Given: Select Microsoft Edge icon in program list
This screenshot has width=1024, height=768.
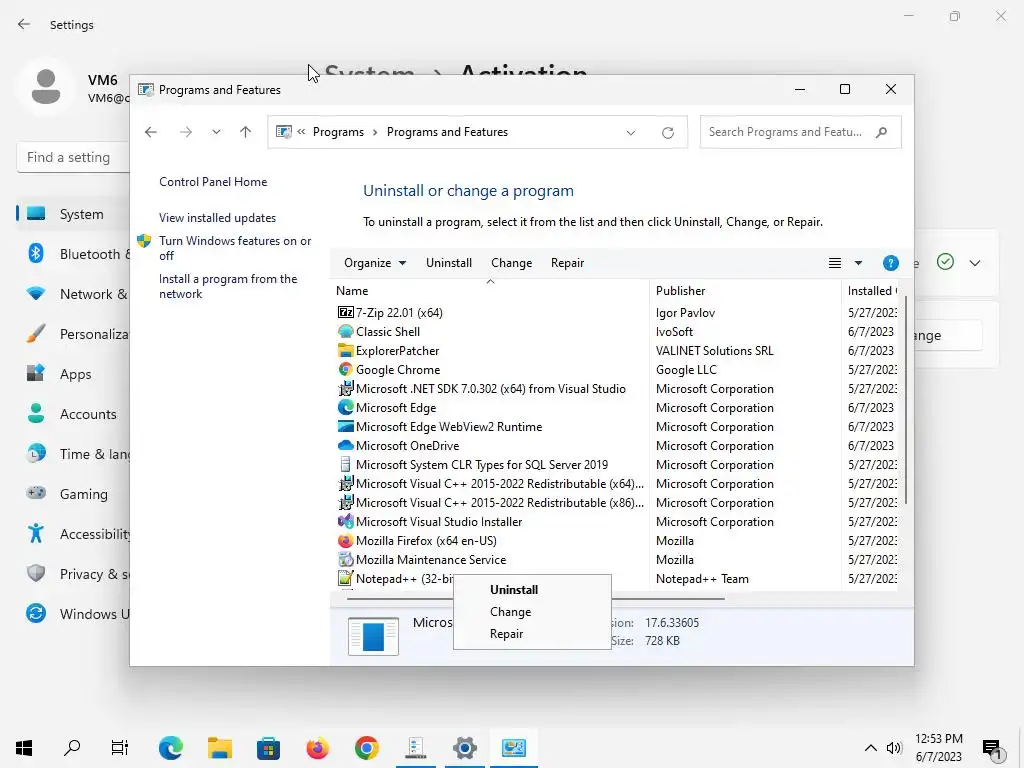Looking at the screenshot, I should 345,408.
